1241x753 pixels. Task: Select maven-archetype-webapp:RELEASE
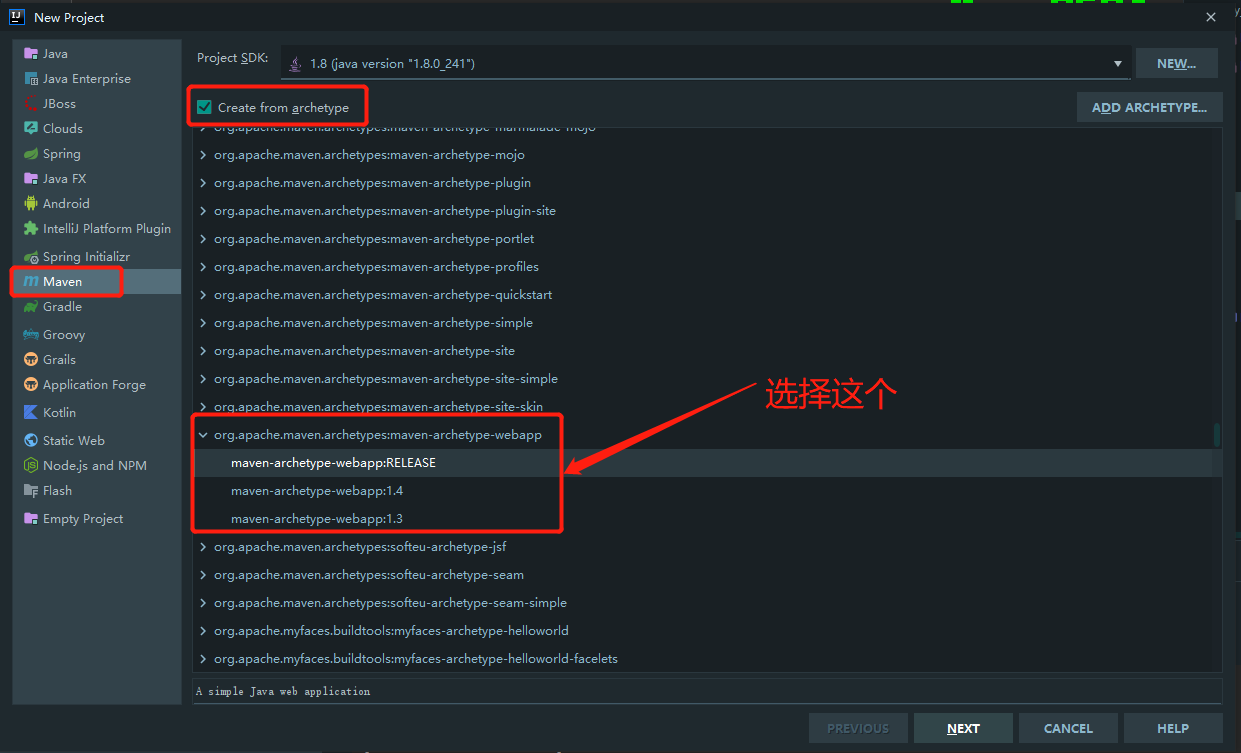point(333,463)
